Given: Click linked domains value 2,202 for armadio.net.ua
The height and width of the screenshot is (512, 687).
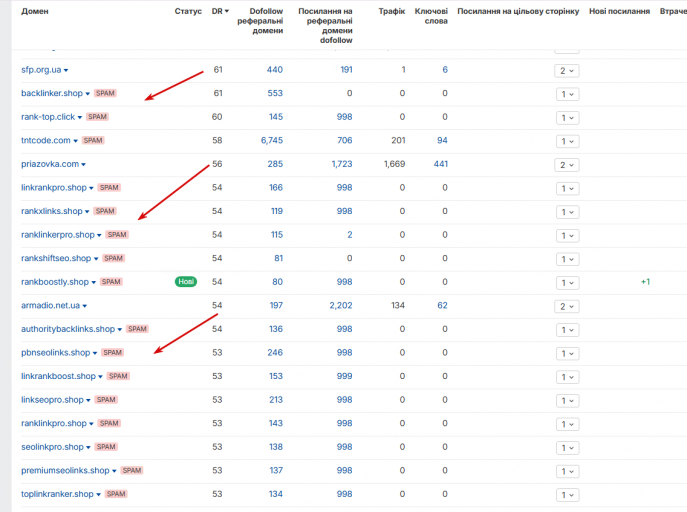Looking at the screenshot, I should pos(341,305).
